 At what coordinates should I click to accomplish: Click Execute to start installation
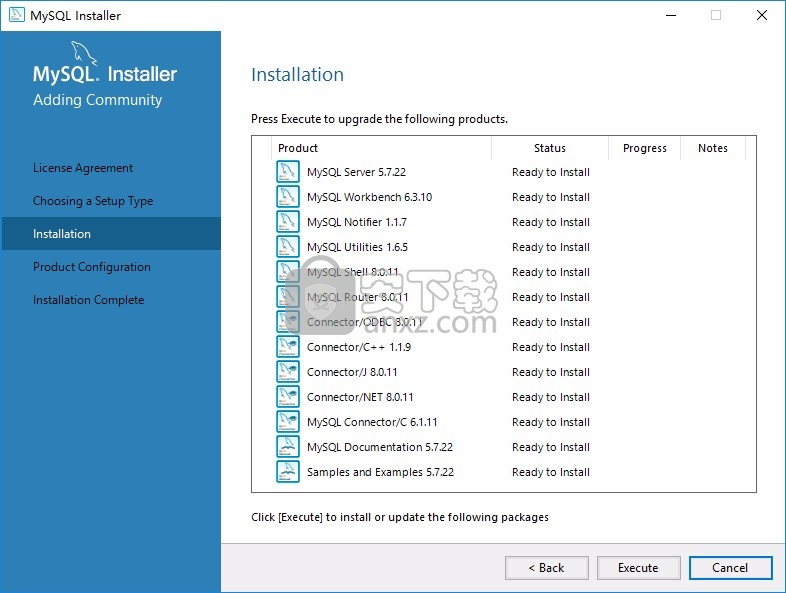click(639, 568)
